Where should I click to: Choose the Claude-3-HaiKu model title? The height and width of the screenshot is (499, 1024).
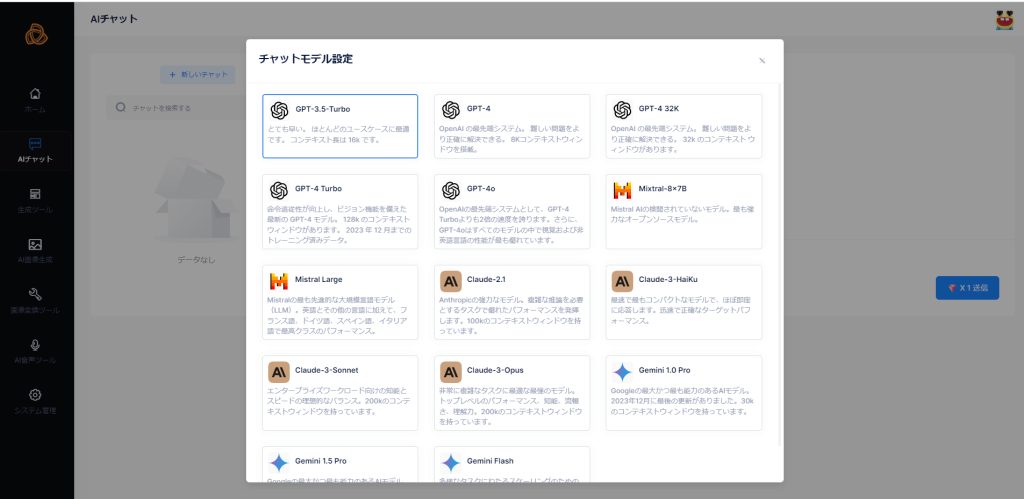pos(668,280)
